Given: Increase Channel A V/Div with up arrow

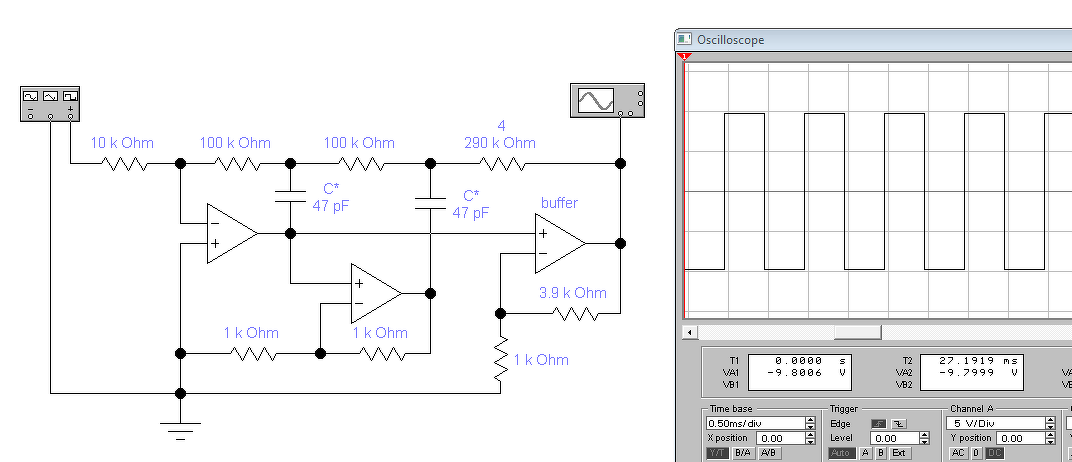Looking at the screenshot, I should coord(1051,420).
